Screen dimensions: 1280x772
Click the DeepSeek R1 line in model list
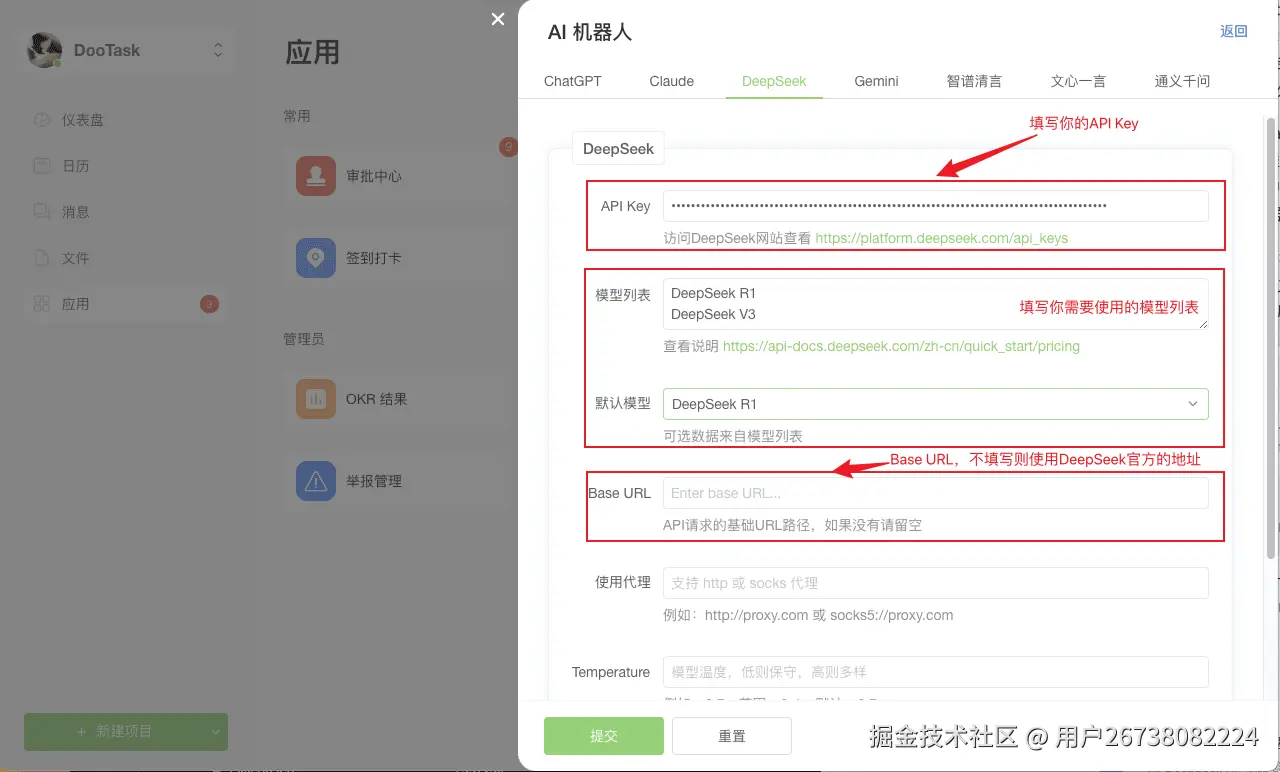pyautogui.click(x=714, y=293)
